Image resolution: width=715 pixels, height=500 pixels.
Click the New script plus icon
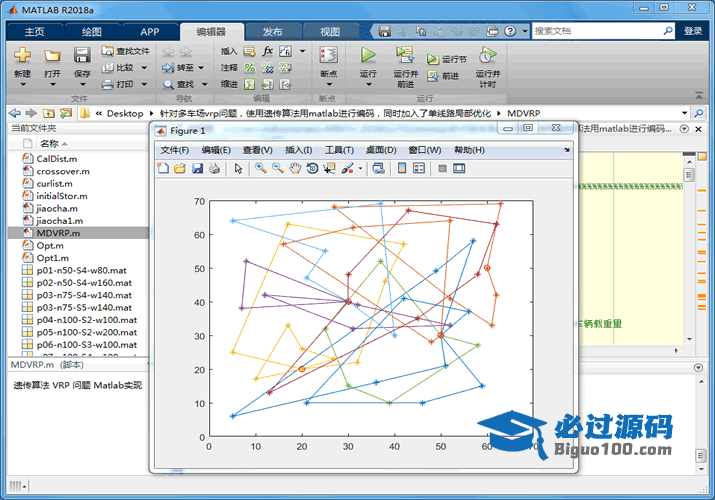coord(22,55)
